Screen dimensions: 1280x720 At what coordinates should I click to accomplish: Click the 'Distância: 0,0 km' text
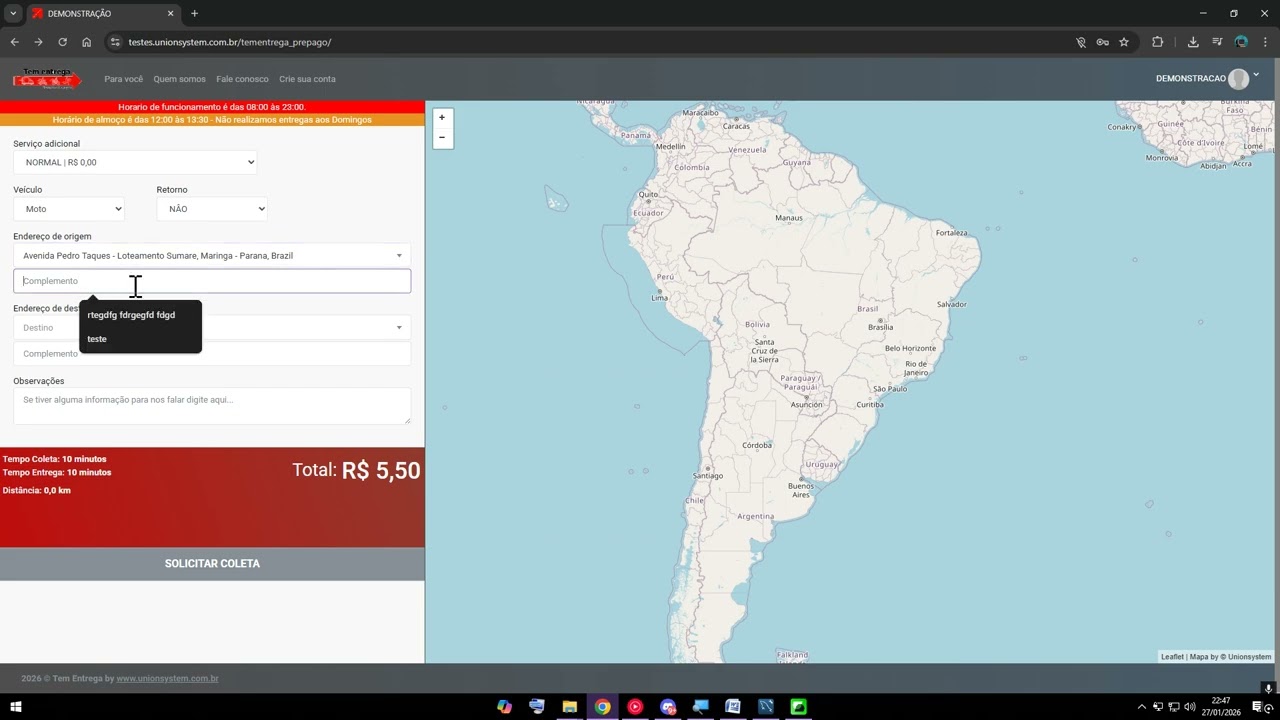pos(37,491)
